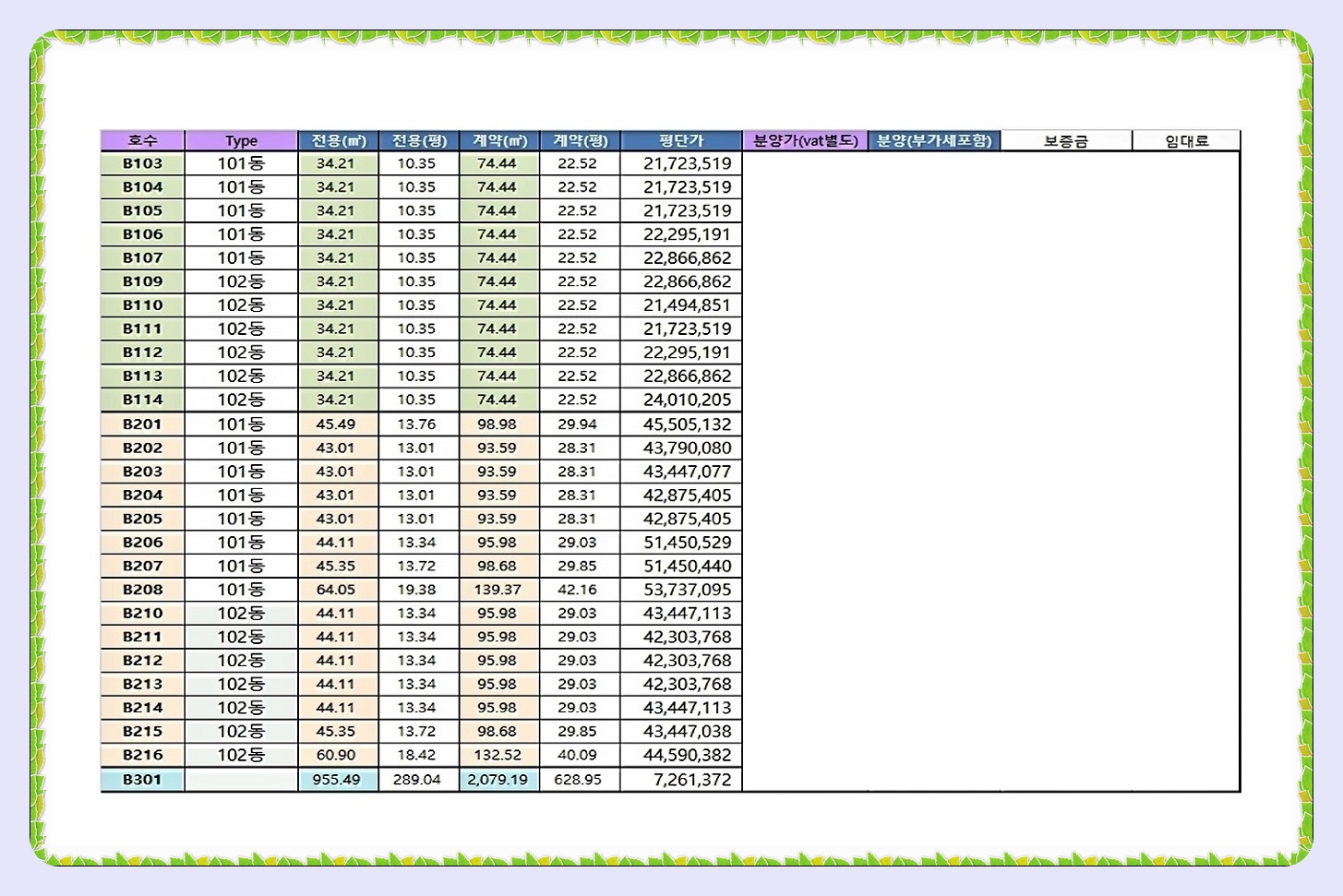1343x896 pixels.
Task: Select unit cell B208
Action: pos(142,590)
